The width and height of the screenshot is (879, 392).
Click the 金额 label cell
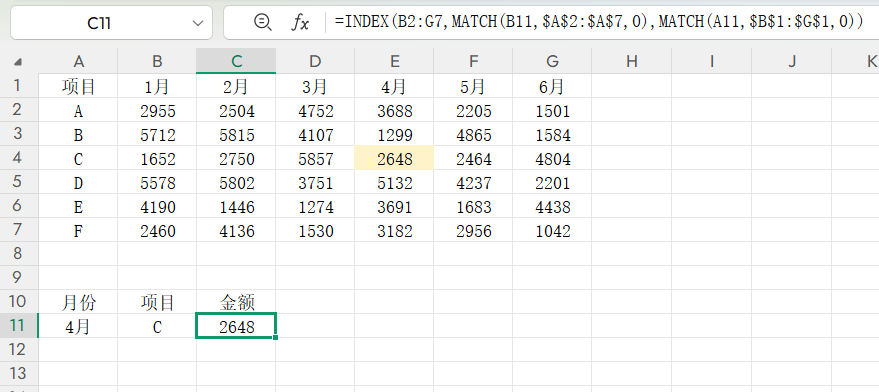click(x=236, y=302)
